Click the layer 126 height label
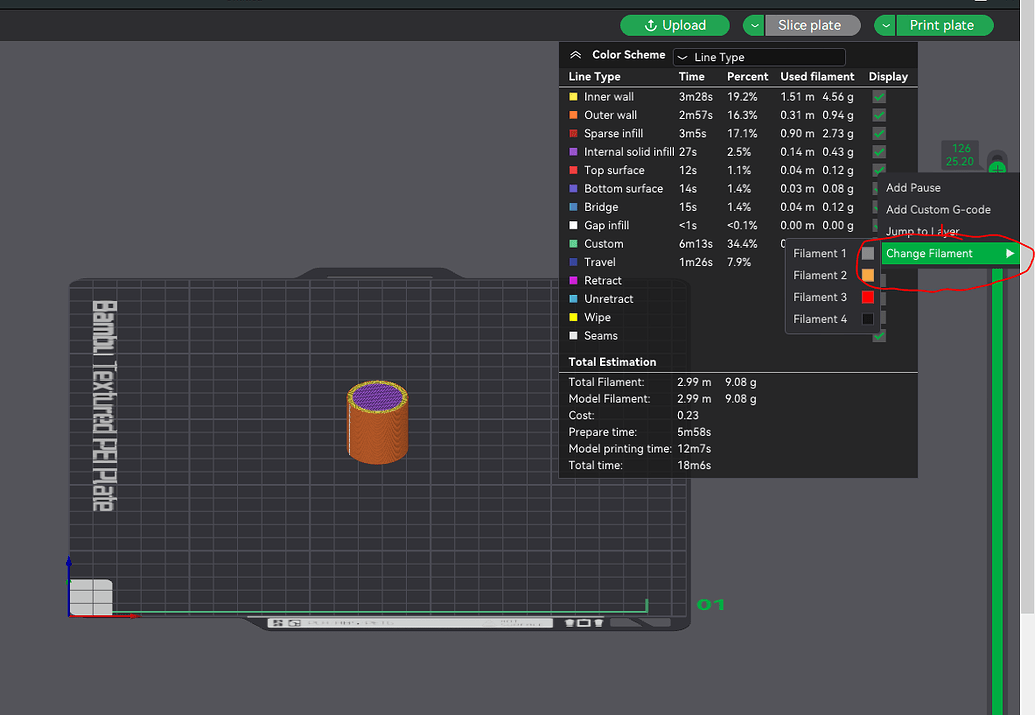This screenshot has width=1035, height=715. click(960, 154)
